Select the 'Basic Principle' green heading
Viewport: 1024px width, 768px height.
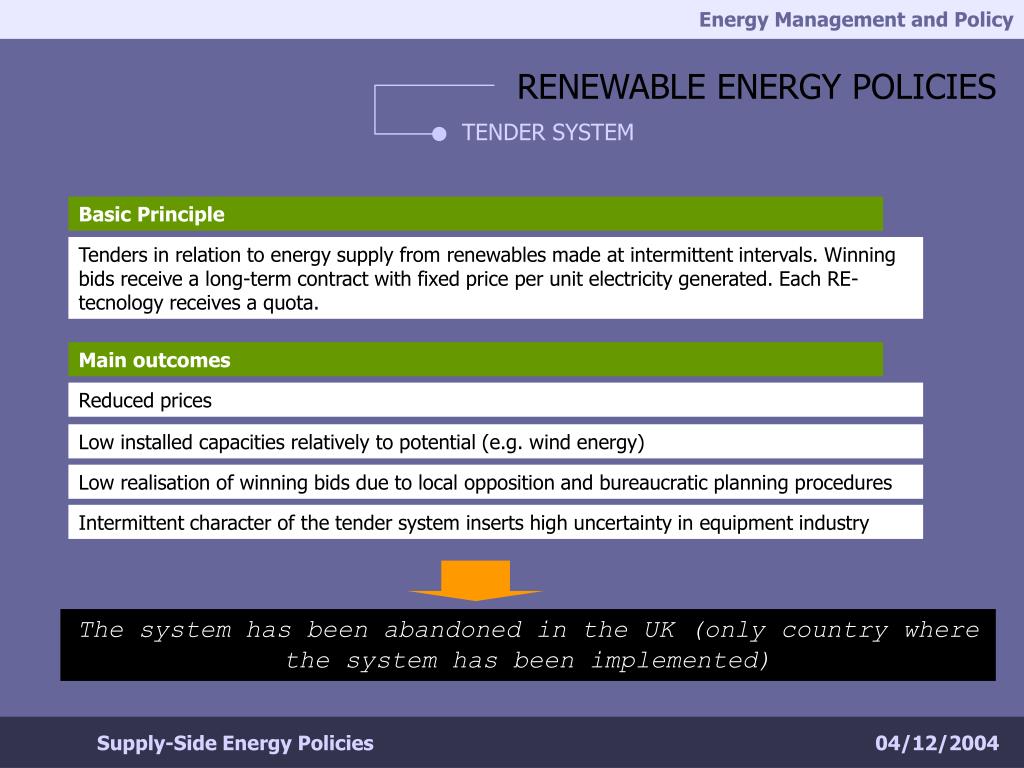[x=475, y=214]
